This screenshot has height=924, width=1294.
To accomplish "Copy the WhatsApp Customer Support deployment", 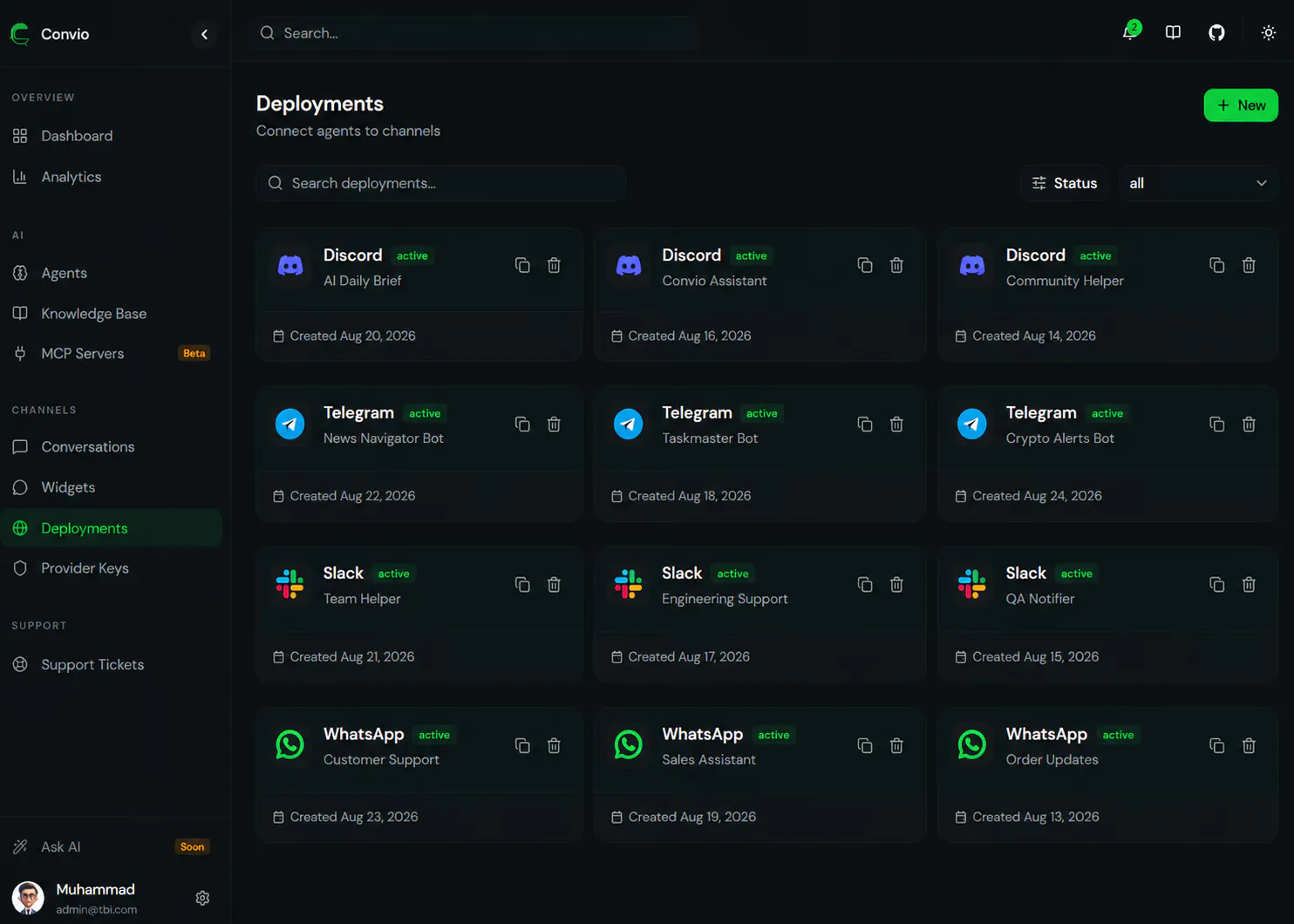I will pos(522,746).
